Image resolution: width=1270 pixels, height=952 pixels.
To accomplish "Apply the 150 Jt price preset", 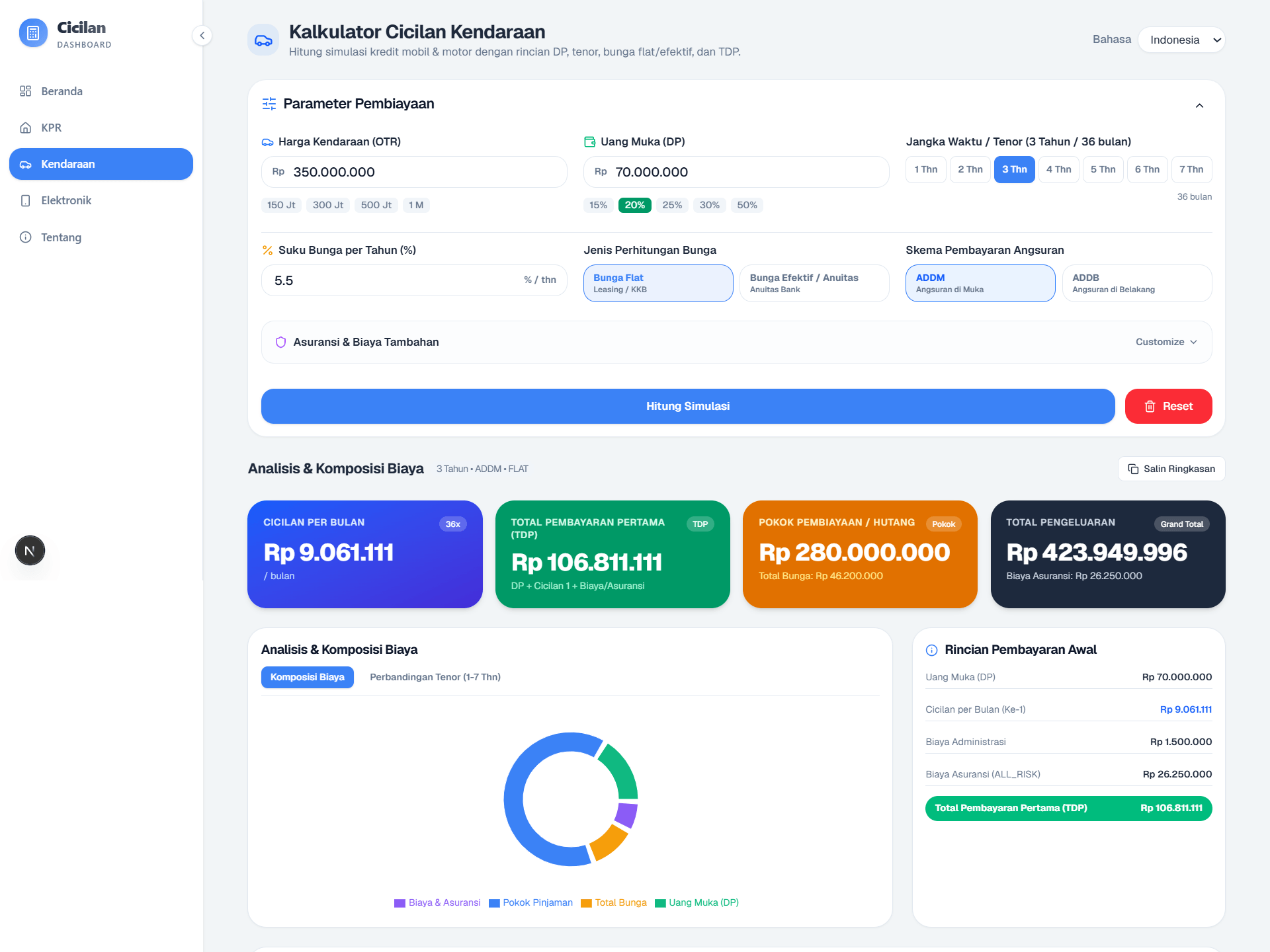I will click(x=281, y=205).
